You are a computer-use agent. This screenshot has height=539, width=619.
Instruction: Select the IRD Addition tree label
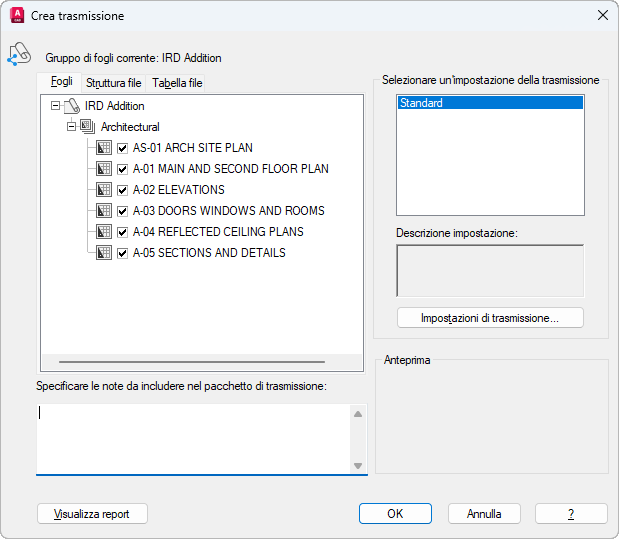(114, 106)
